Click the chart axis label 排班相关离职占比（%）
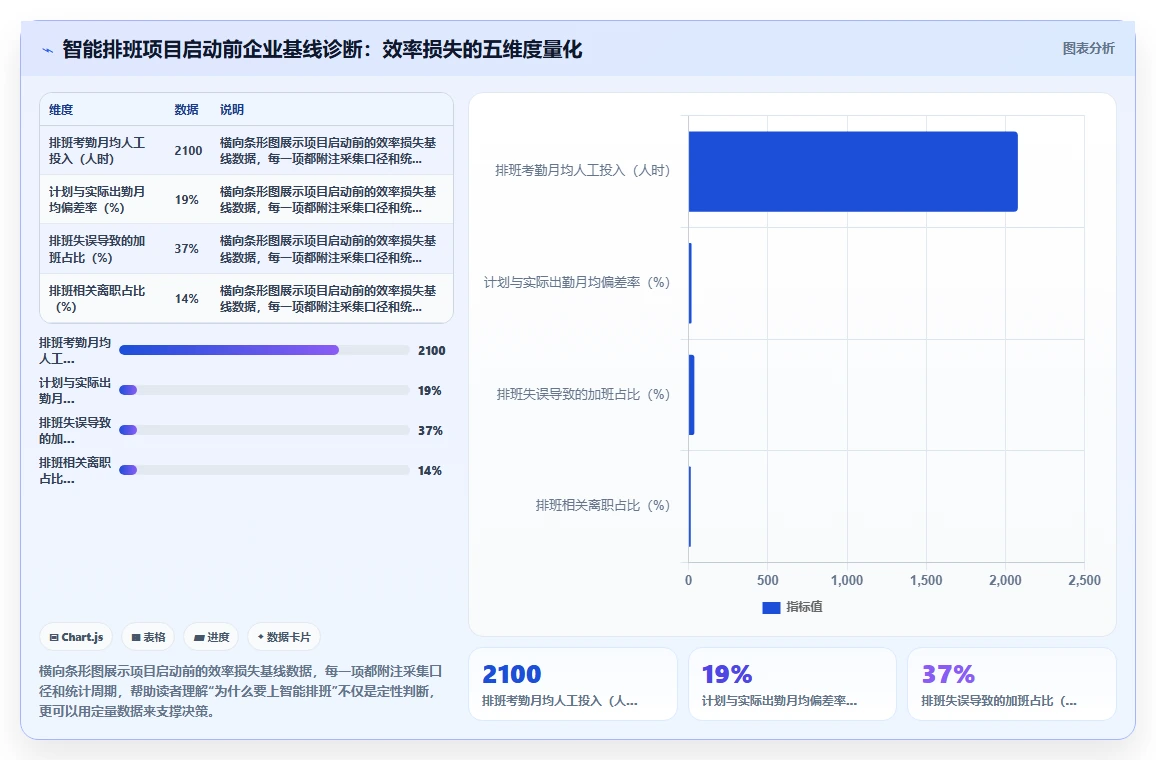Image resolution: width=1156 pixels, height=760 pixels. [602, 506]
